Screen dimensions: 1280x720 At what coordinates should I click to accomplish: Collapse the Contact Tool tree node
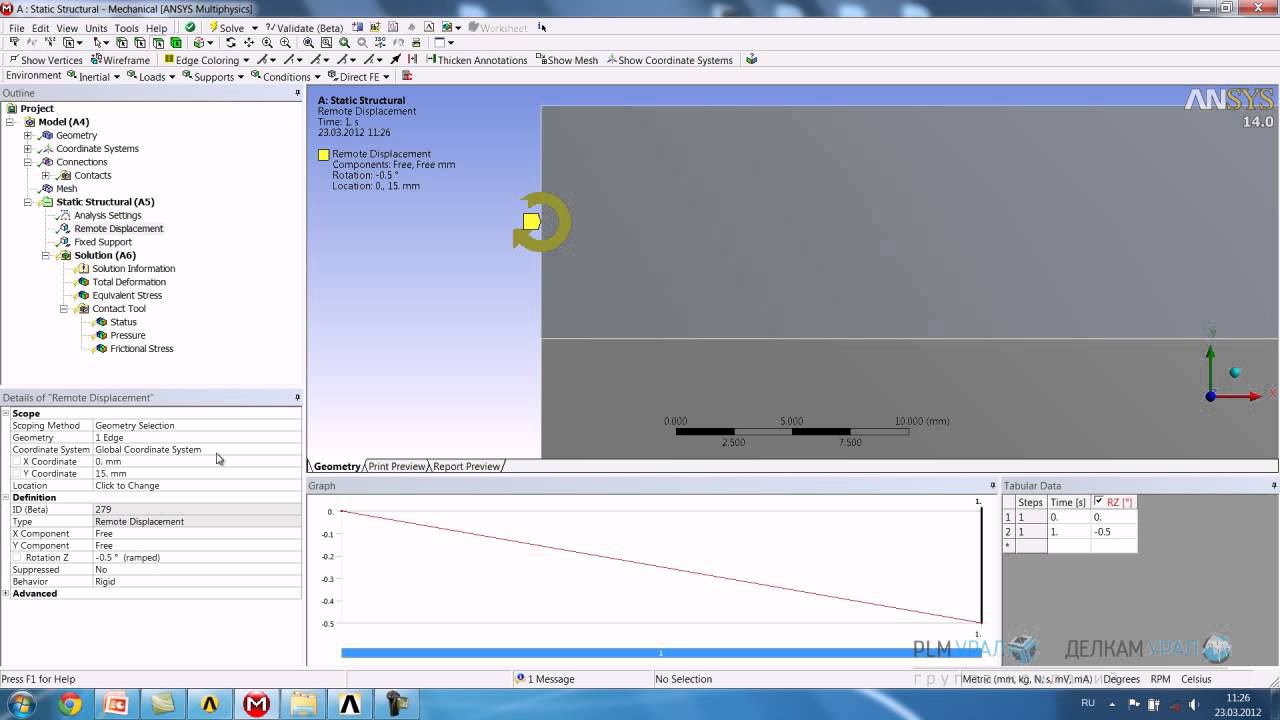(64, 309)
